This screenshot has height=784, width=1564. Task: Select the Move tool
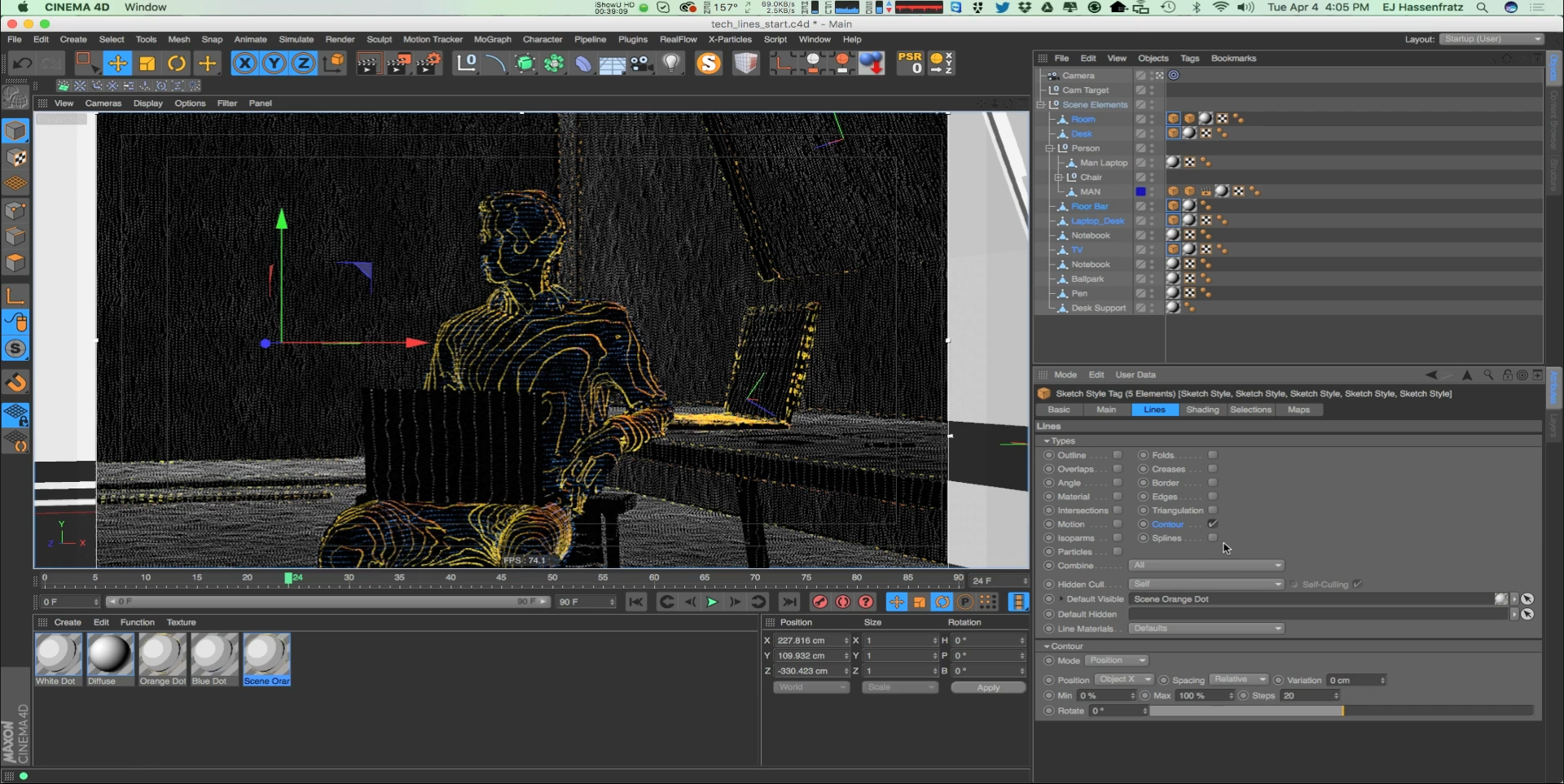pyautogui.click(x=117, y=63)
